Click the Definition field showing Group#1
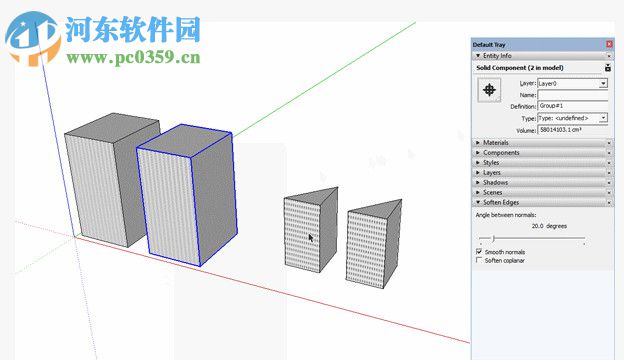The width and height of the screenshot is (624, 360). [x=573, y=106]
